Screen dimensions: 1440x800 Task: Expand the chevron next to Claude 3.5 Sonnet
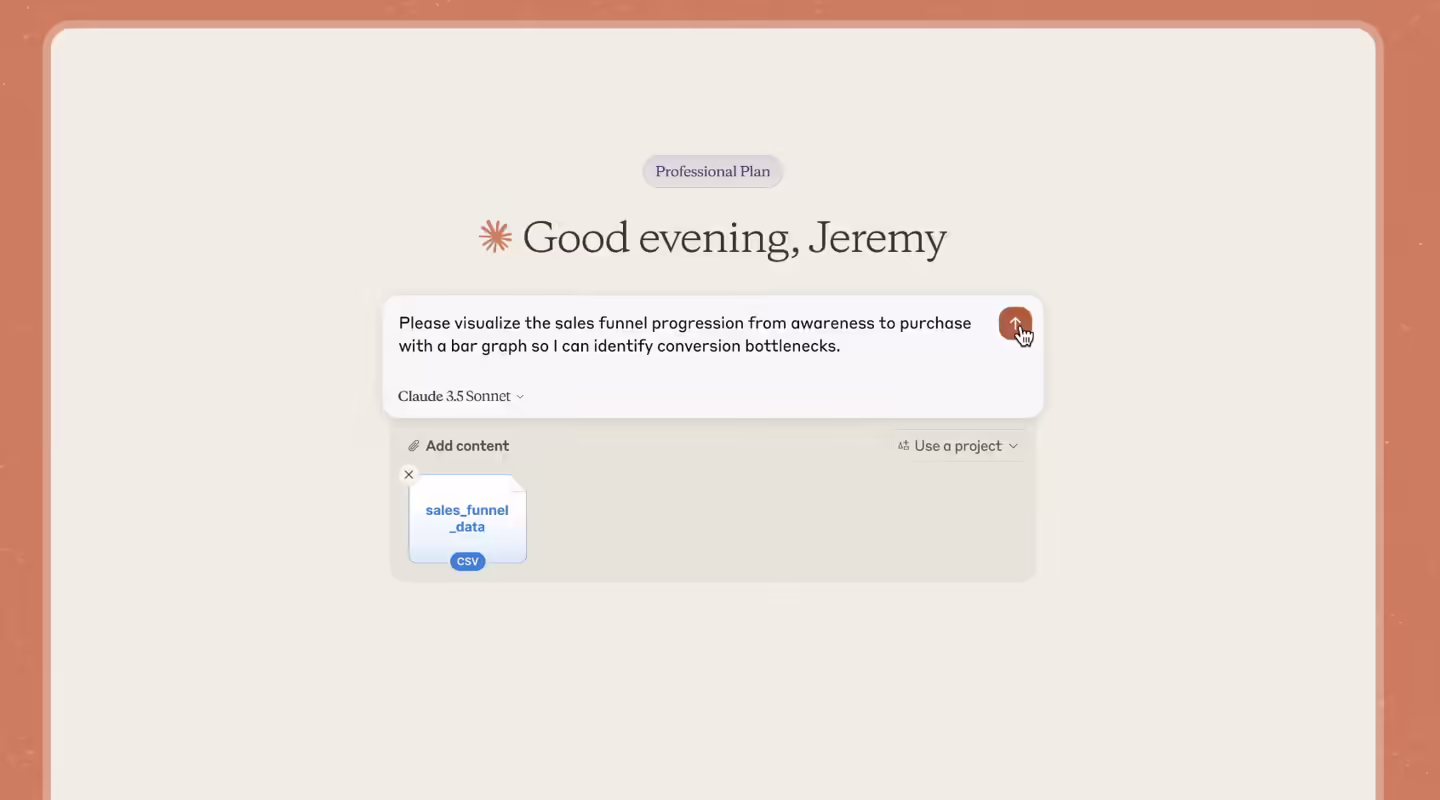click(x=520, y=397)
